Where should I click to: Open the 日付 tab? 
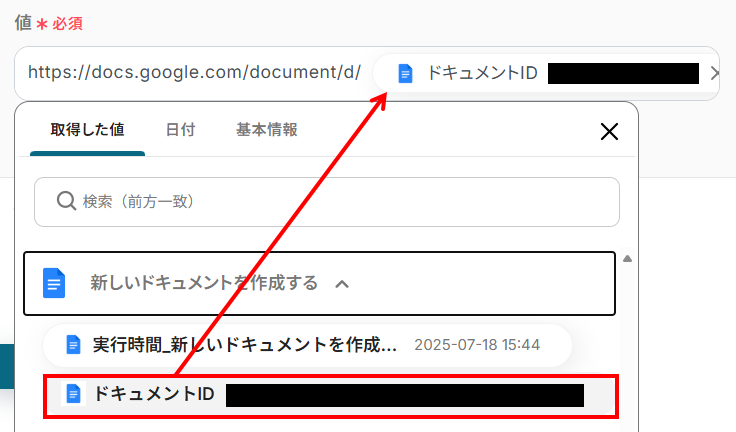(x=180, y=130)
